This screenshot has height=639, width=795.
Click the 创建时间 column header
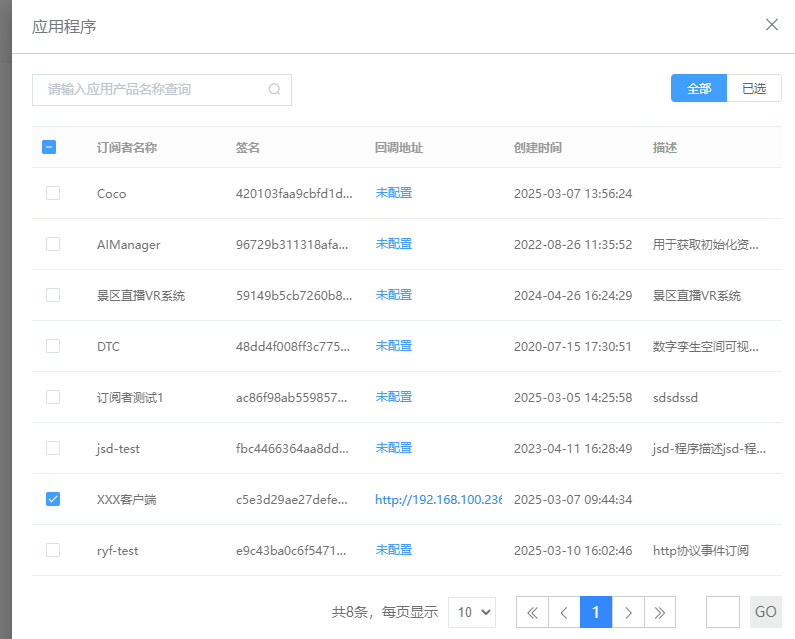(538, 148)
